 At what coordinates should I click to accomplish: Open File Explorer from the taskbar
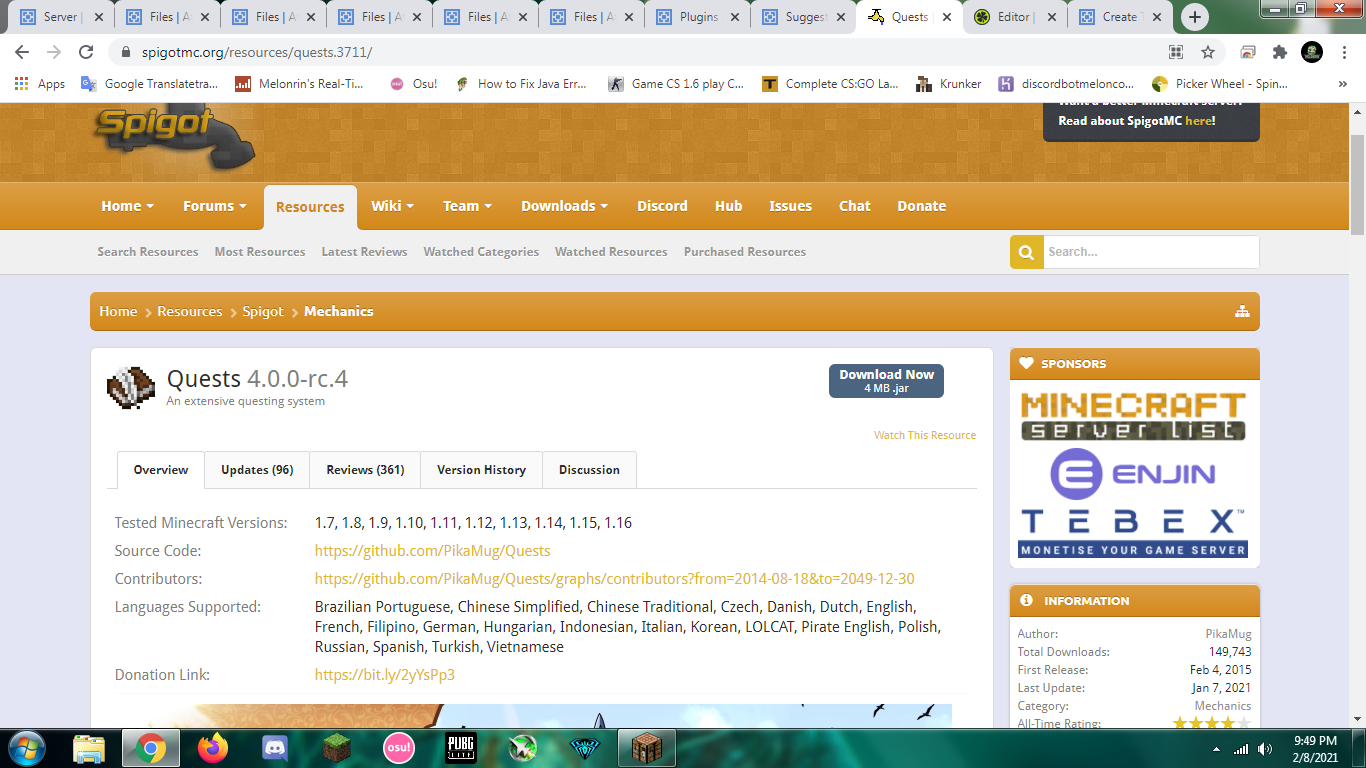89,748
